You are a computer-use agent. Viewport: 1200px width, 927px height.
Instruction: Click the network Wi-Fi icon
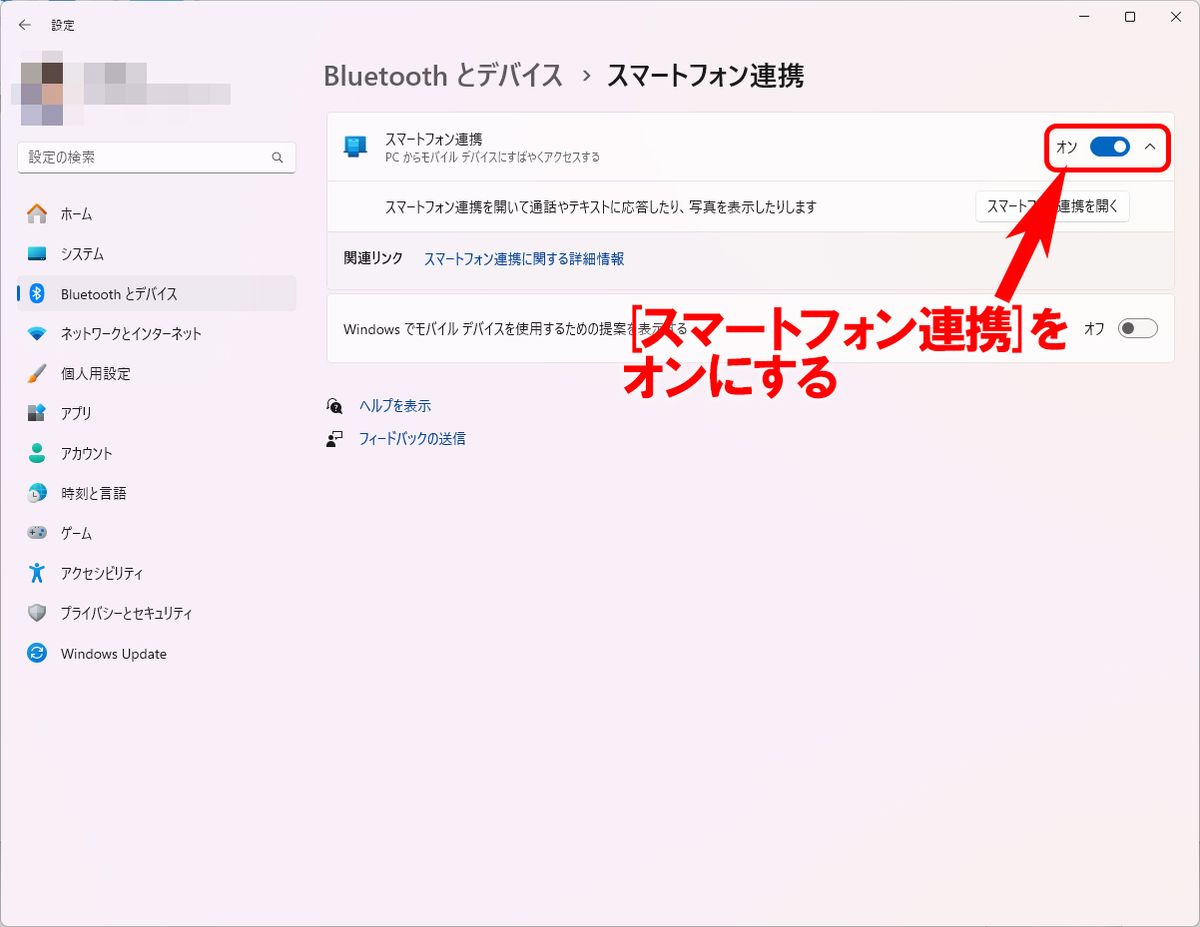[x=37, y=334]
